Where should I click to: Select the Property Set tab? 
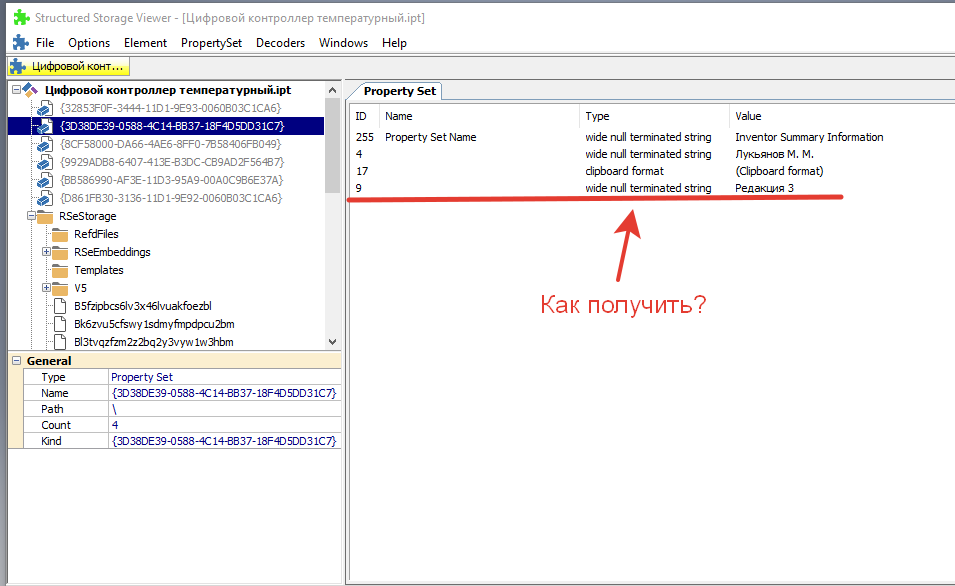pos(400,91)
